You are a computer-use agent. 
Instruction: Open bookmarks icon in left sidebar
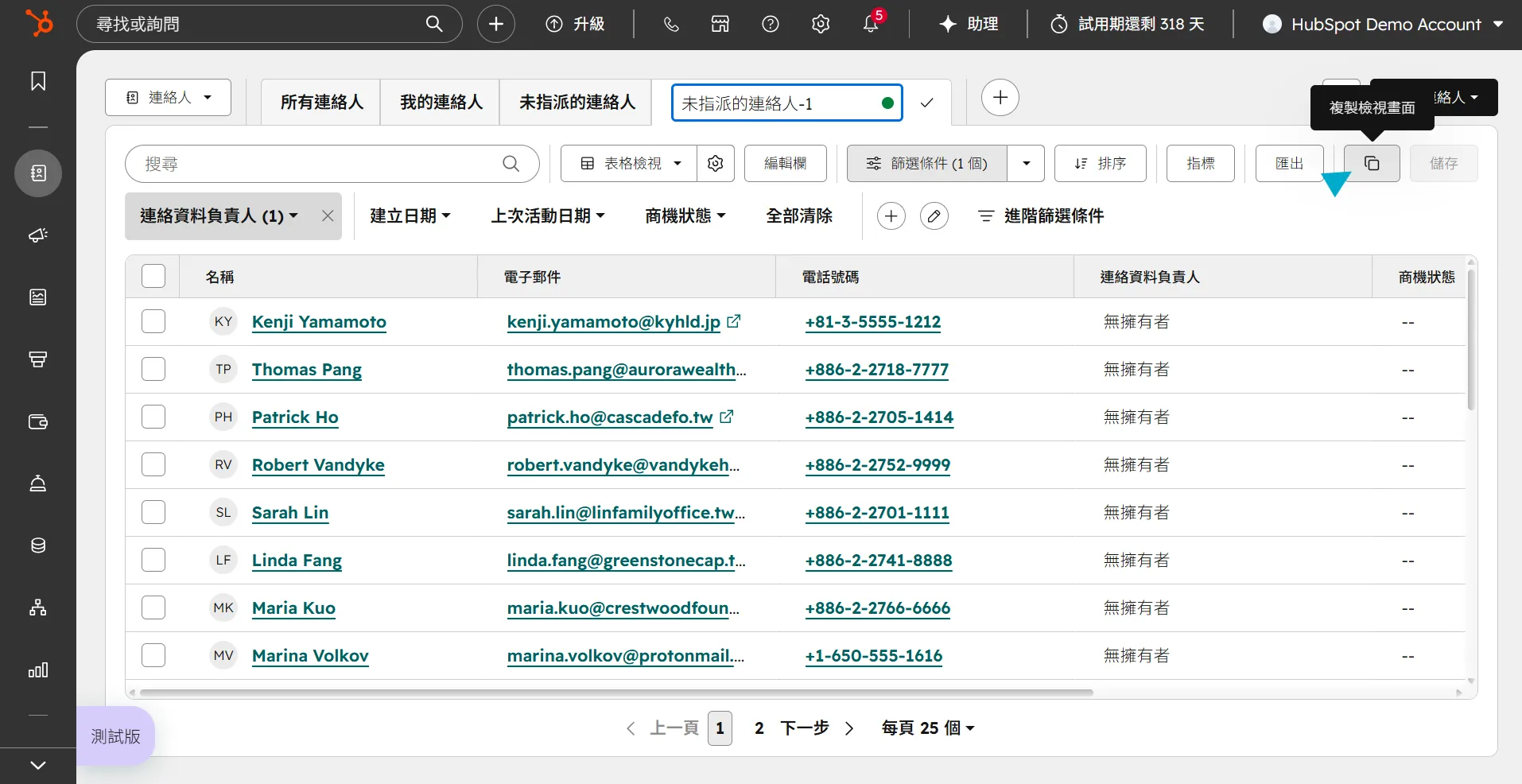[x=38, y=81]
